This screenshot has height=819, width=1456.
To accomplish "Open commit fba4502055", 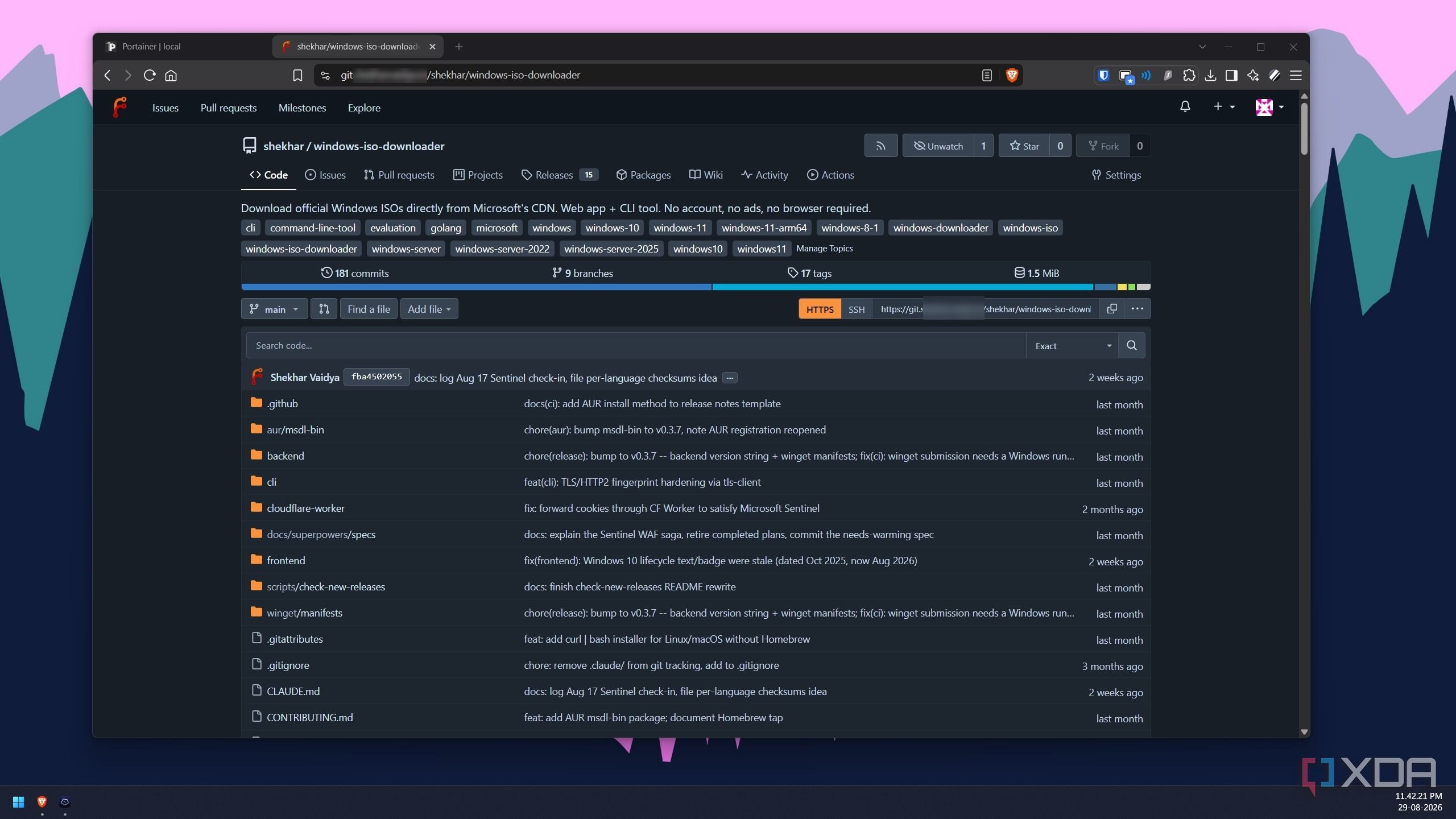I will tap(377, 377).
